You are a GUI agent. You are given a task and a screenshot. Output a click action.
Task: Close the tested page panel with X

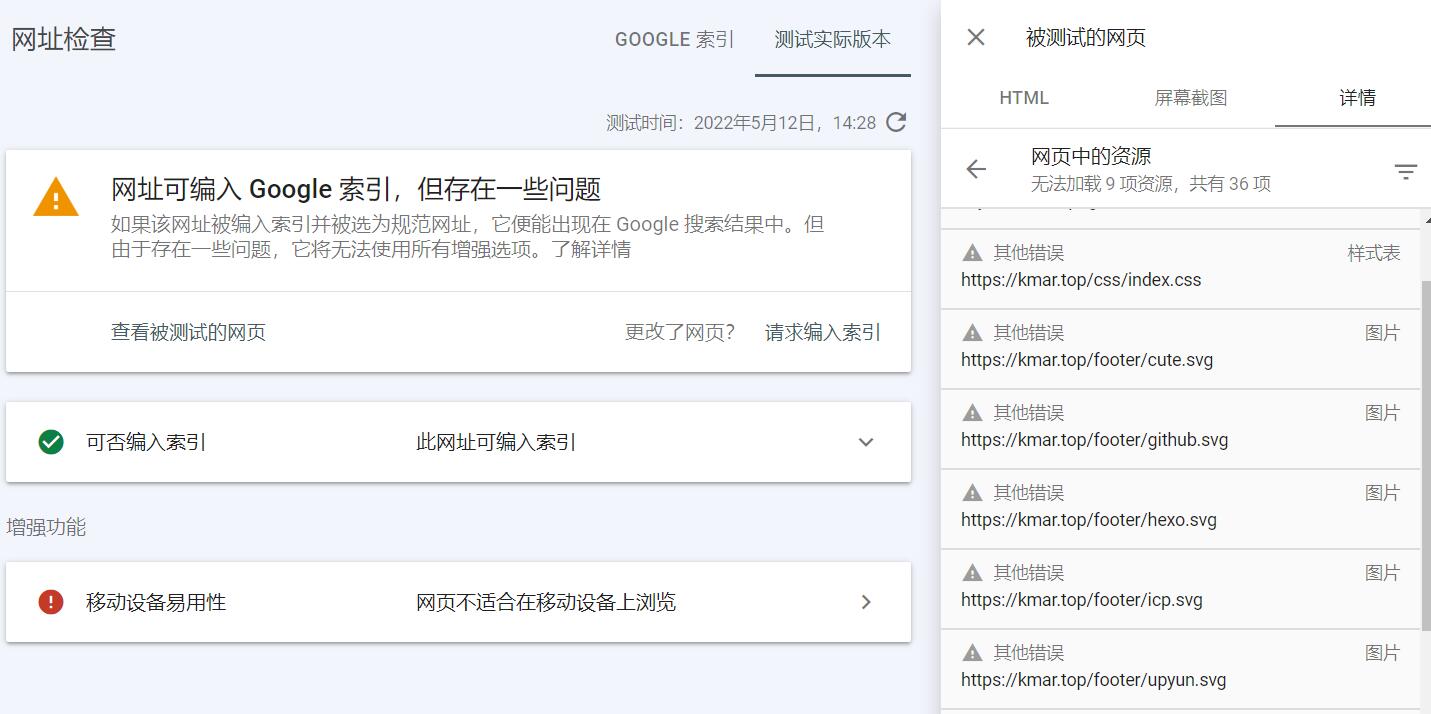click(976, 37)
